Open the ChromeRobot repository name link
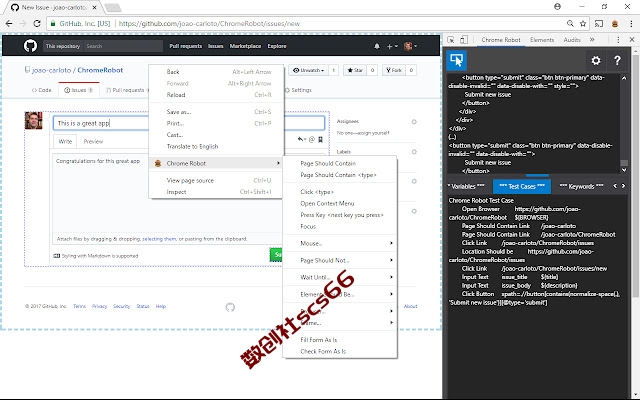 100,70
